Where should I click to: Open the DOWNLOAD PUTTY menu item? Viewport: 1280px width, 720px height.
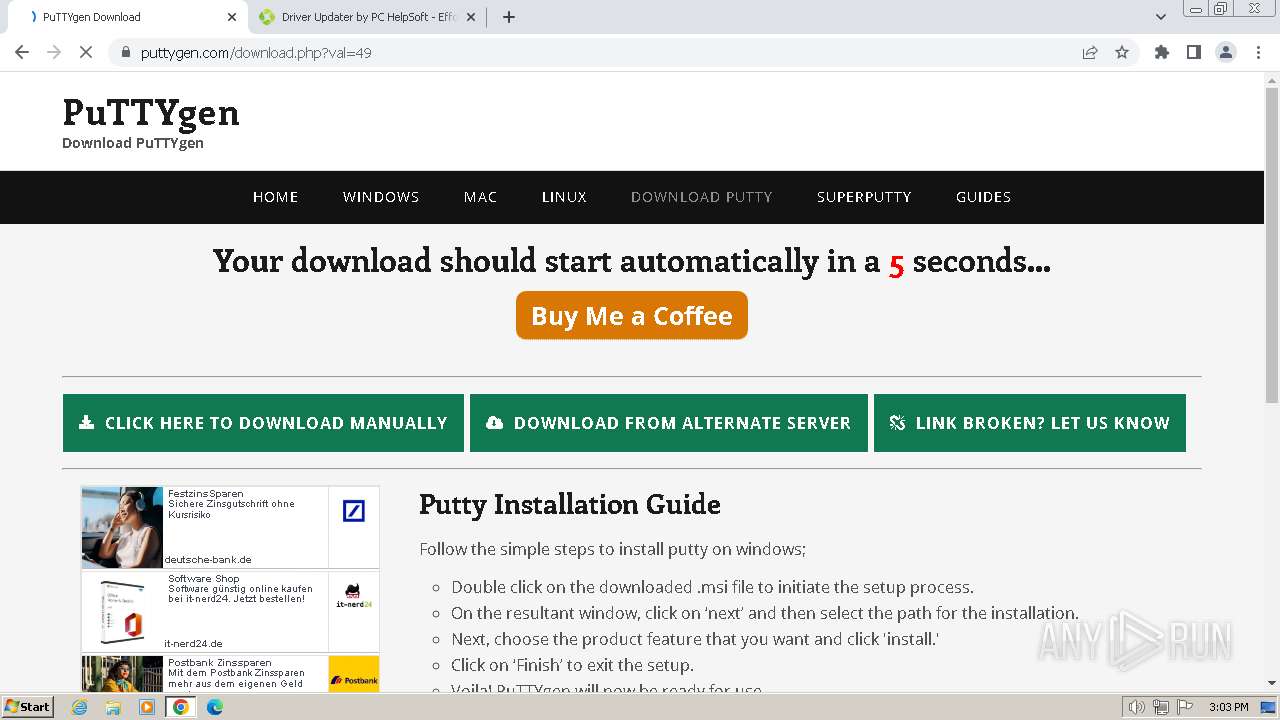pyautogui.click(x=702, y=197)
